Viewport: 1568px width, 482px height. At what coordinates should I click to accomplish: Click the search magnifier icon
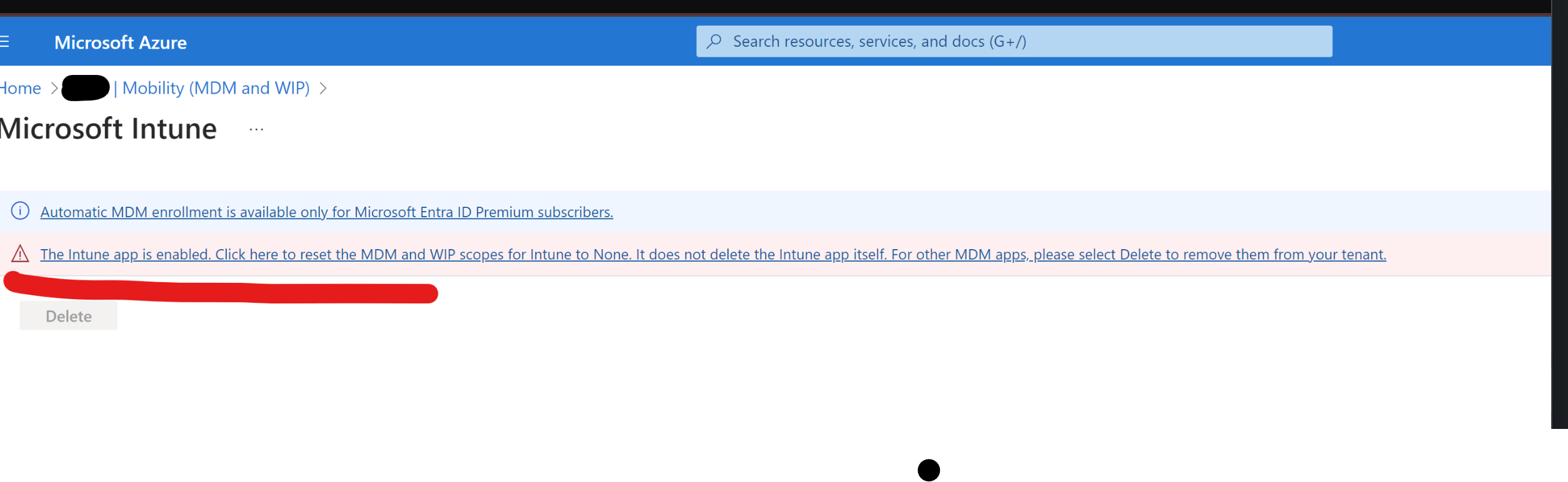714,41
